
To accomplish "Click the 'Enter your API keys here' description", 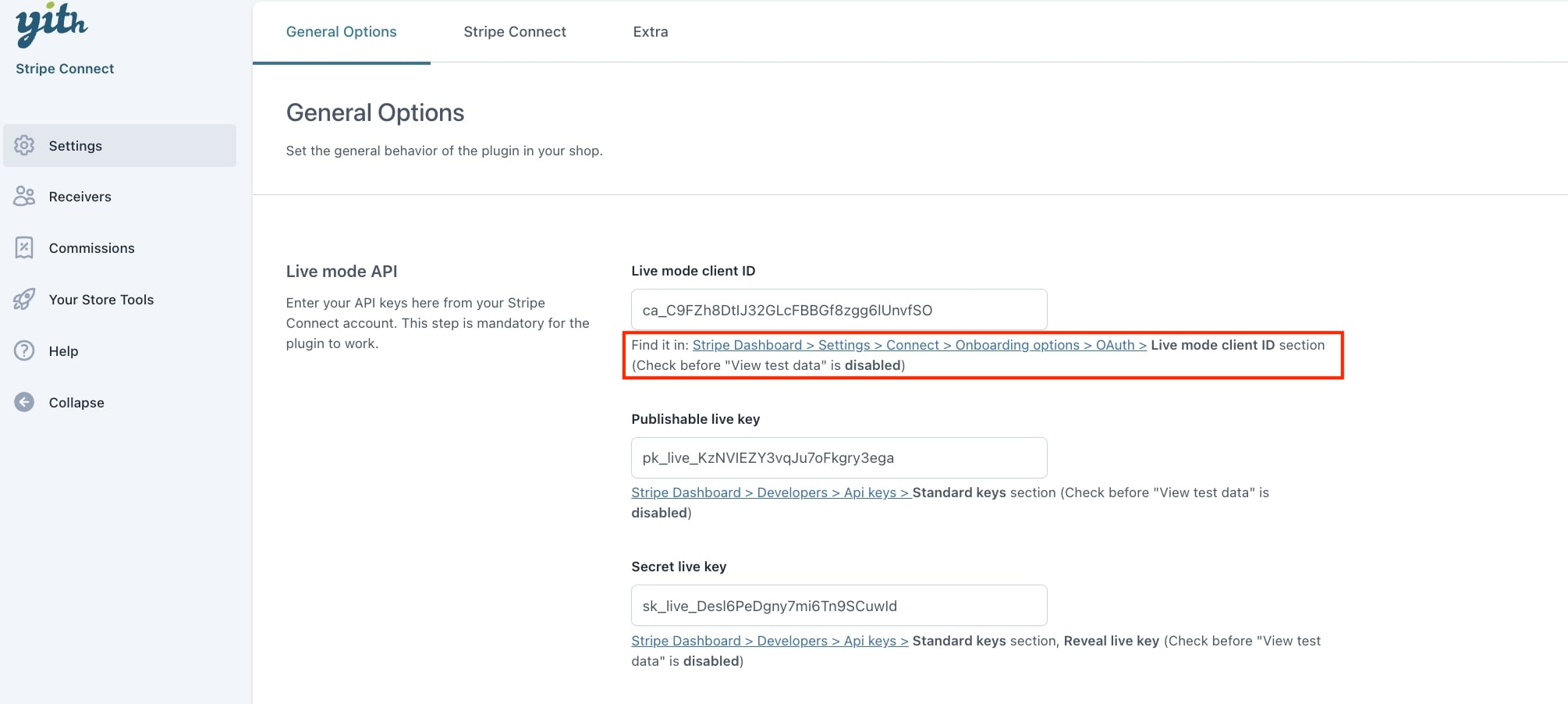I will 438,323.
